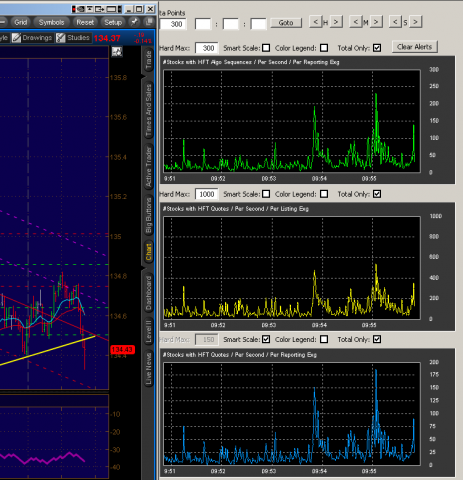Uncheck Total Only for the yellow quotes chart
The width and height of the screenshot is (463, 480).
pyautogui.click(x=377, y=194)
